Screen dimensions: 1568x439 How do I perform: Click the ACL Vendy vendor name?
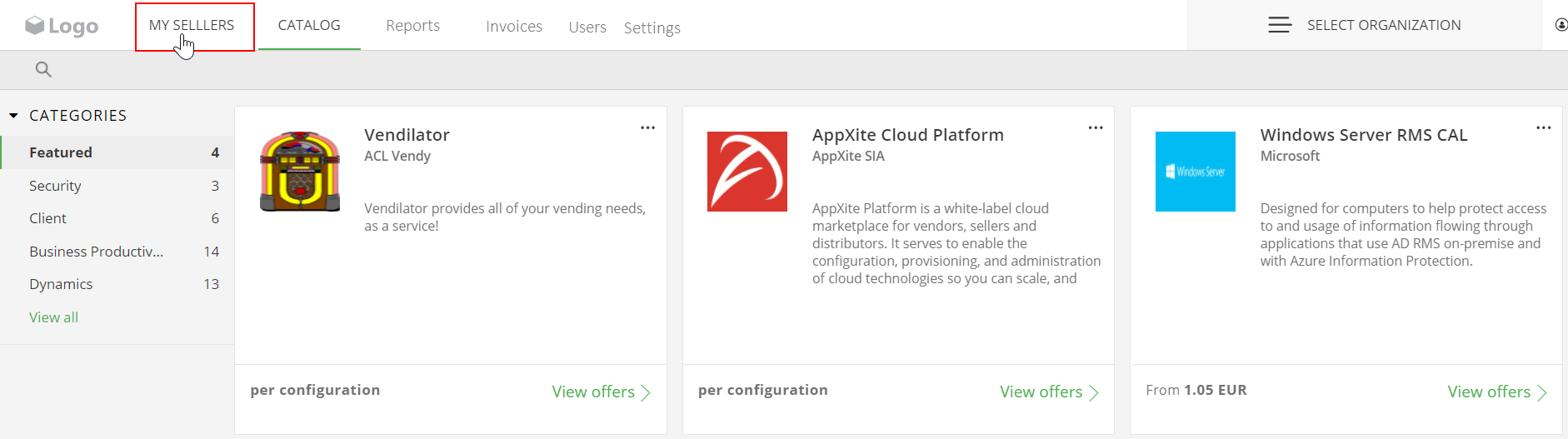[x=397, y=156]
